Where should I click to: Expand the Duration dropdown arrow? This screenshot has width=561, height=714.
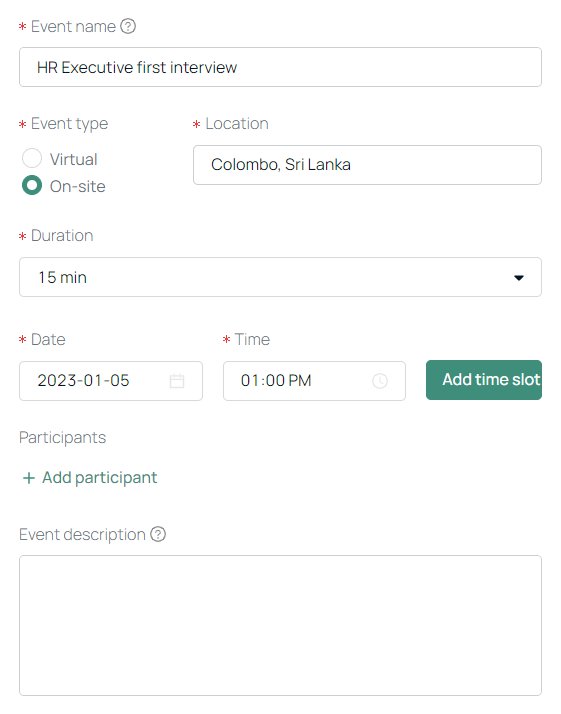[519, 278]
